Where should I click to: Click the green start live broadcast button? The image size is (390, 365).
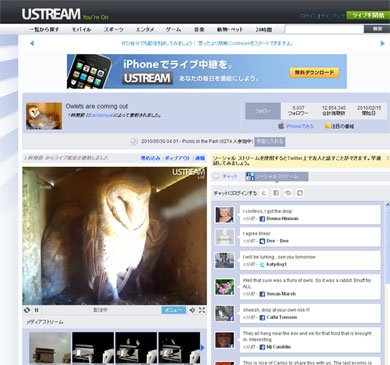(368, 15)
